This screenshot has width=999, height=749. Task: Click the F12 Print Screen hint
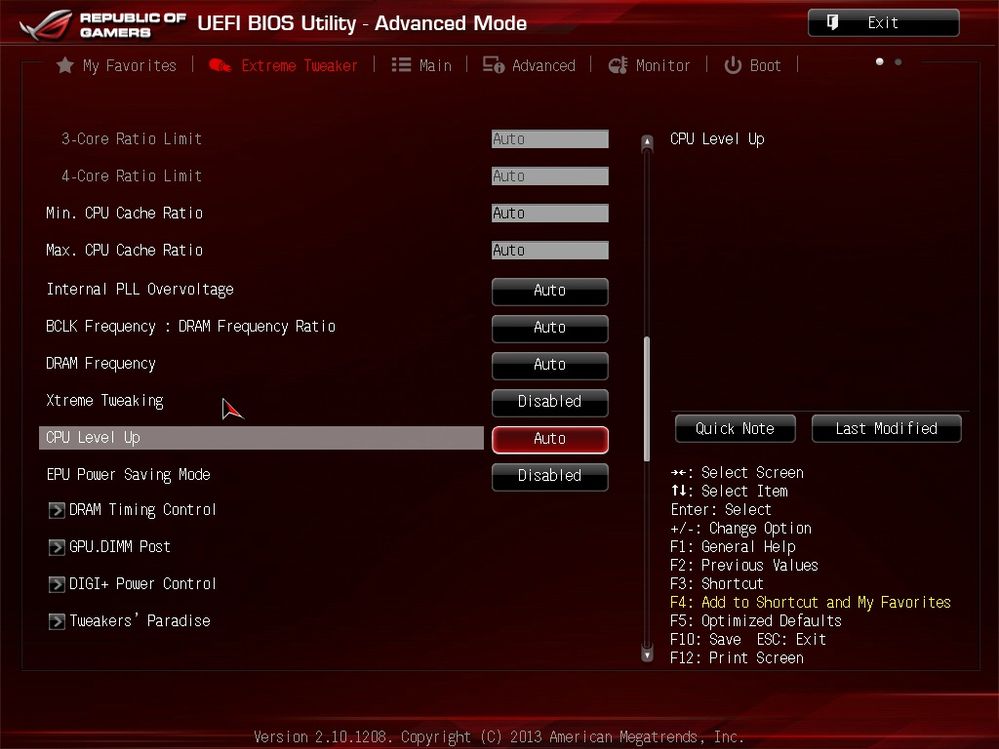pos(737,658)
